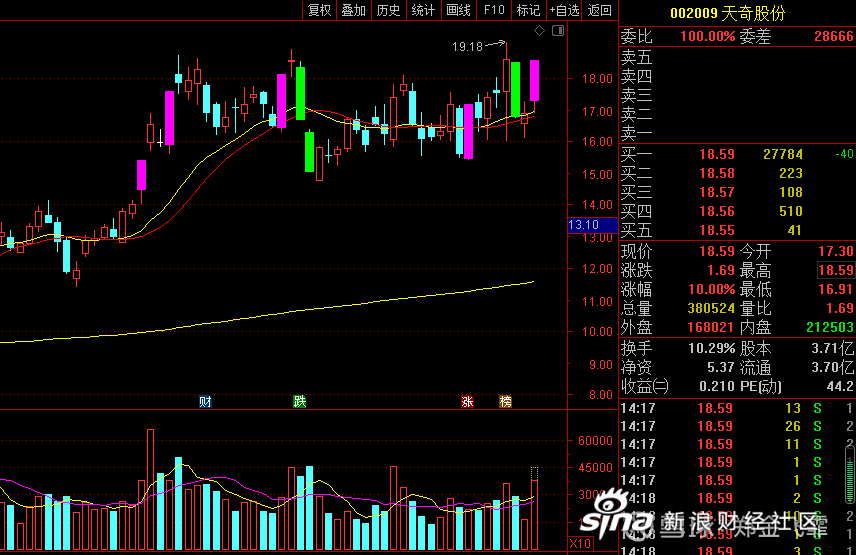Click the 财 finance marker icon
The height and width of the screenshot is (555, 856).
click(205, 402)
